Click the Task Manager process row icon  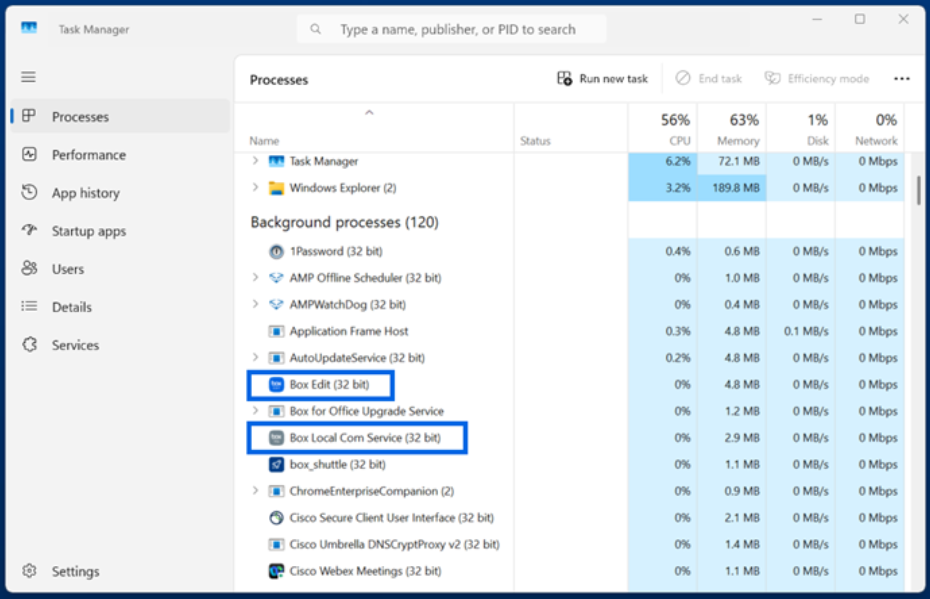[x=276, y=161]
